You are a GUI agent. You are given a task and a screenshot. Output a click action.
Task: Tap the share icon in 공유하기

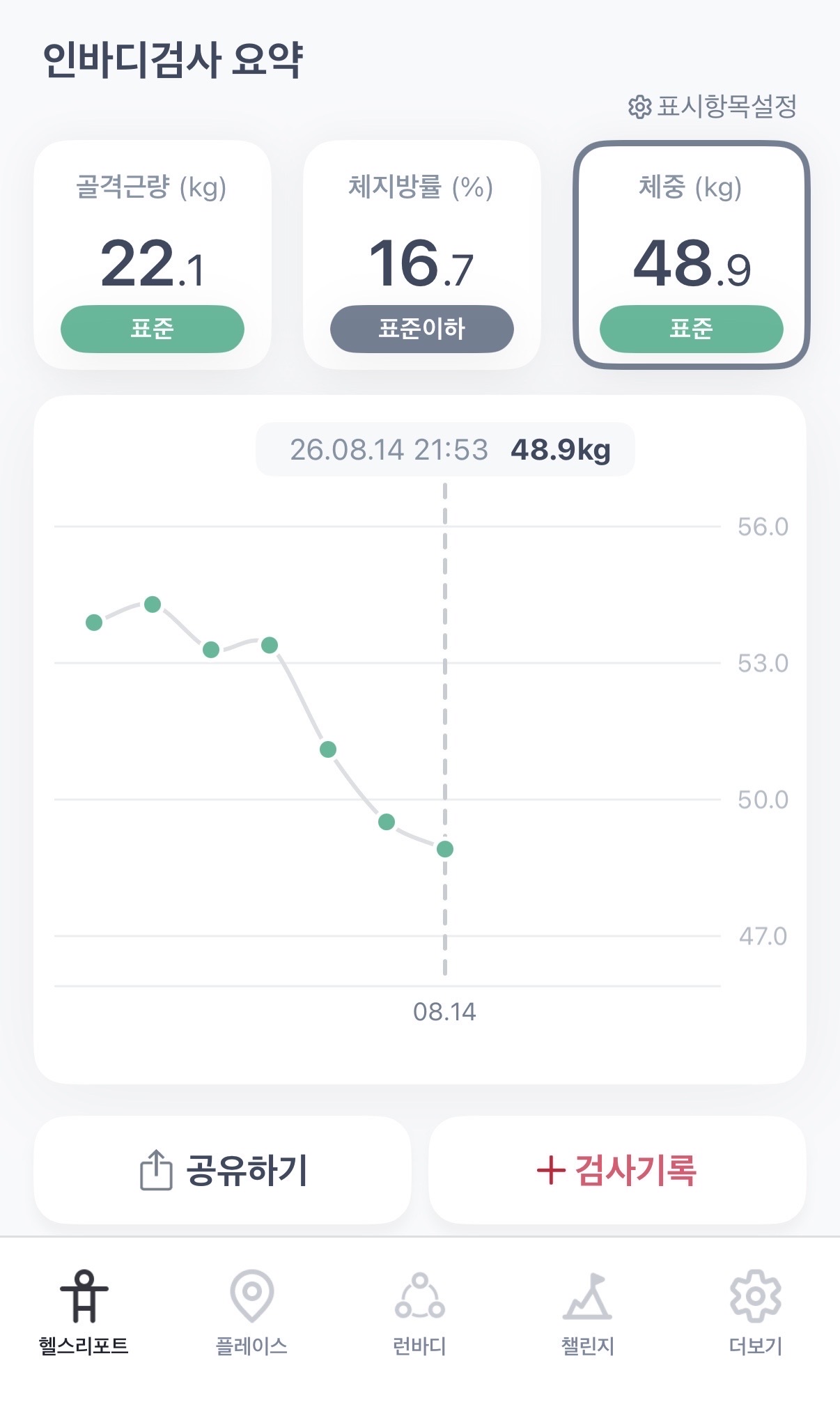[x=156, y=1169]
